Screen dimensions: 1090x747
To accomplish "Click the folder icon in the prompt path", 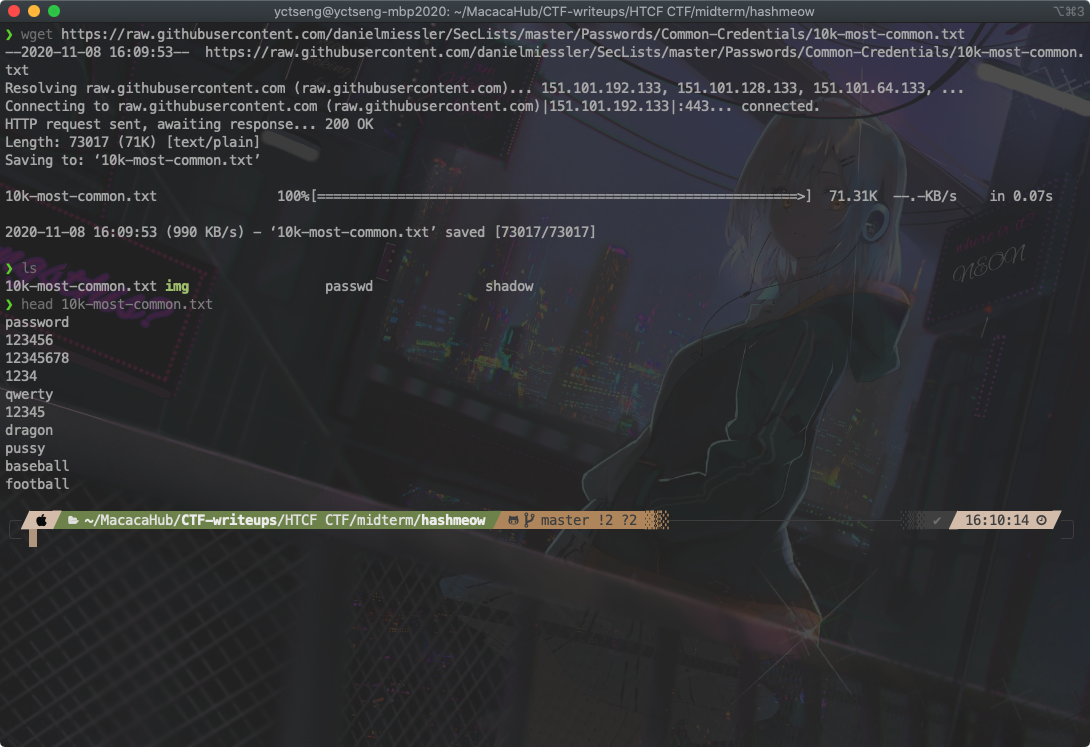I will point(73,520).
